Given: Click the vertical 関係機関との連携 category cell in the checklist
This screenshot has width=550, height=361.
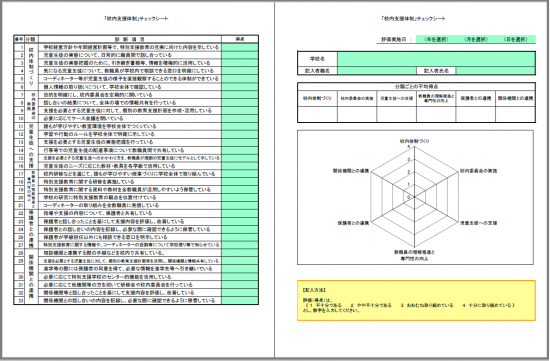Looking at the screenshot, I should [31, 276].
